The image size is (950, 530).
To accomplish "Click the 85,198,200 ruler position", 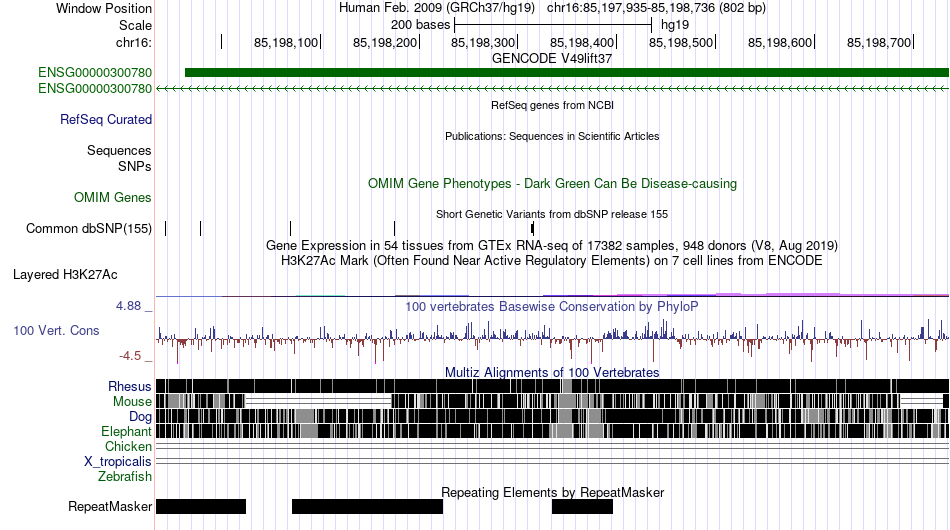I will 385,42.
